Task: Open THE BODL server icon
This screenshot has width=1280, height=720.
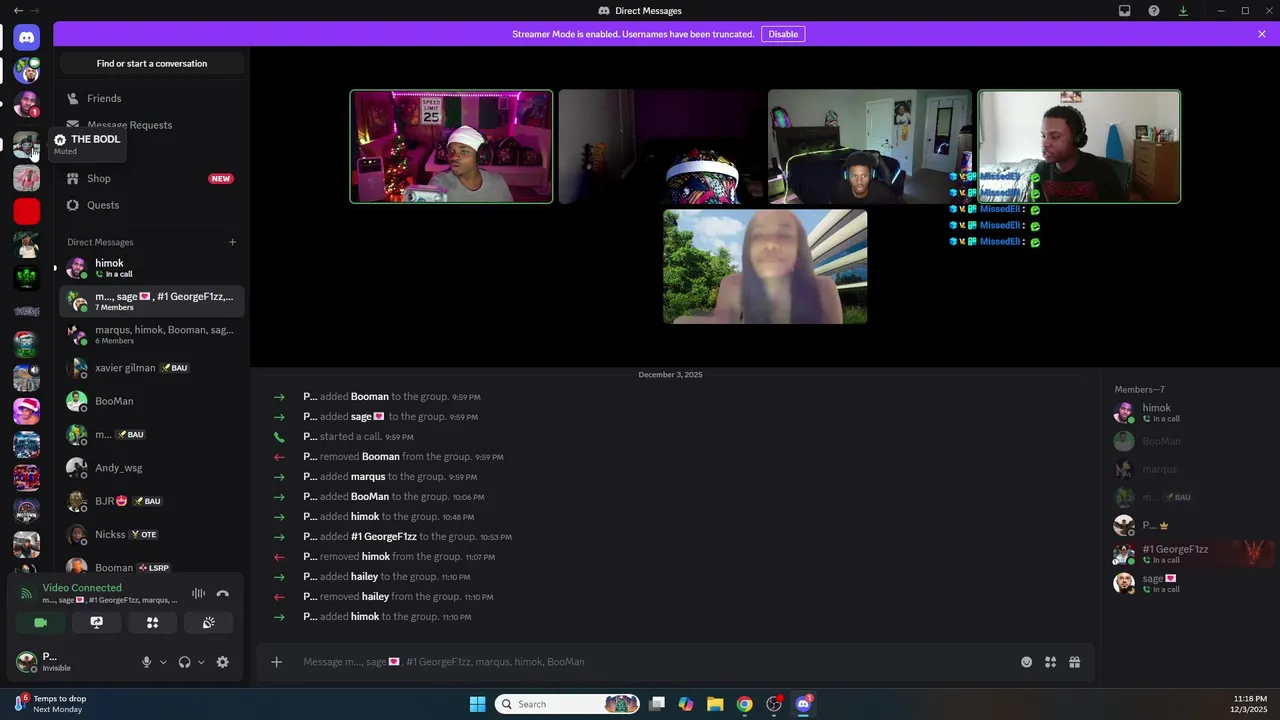Action: (27, 145)
